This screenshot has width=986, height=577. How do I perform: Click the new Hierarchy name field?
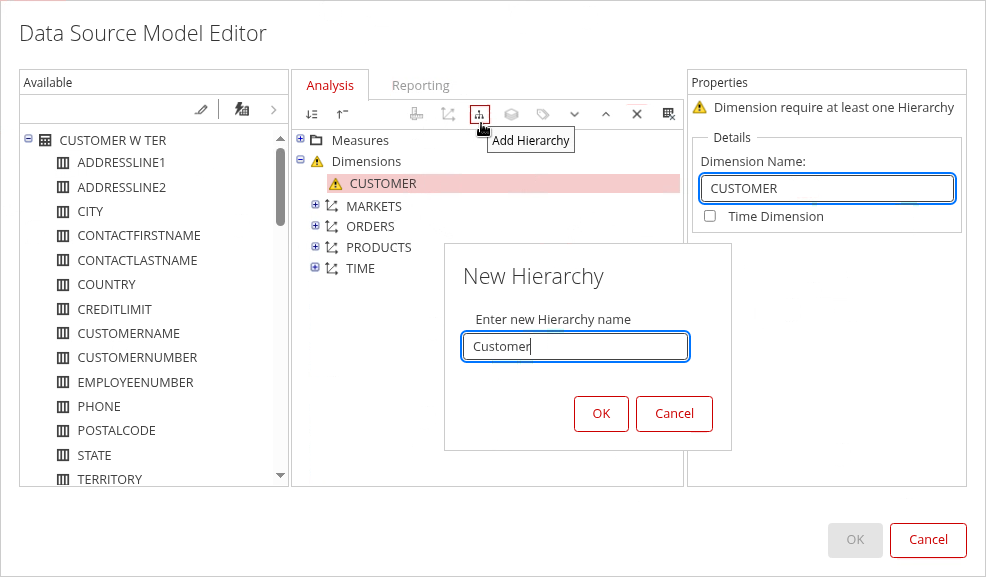tap(575, 347)
